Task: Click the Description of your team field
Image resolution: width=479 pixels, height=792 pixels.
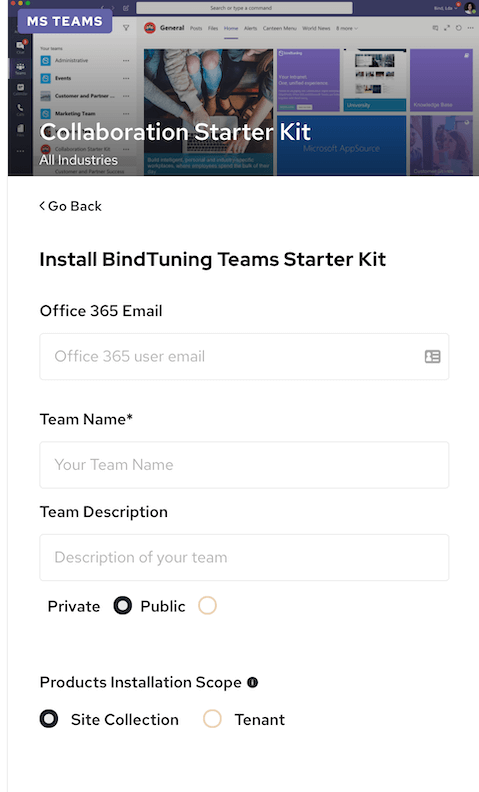Action: (244, 557)
